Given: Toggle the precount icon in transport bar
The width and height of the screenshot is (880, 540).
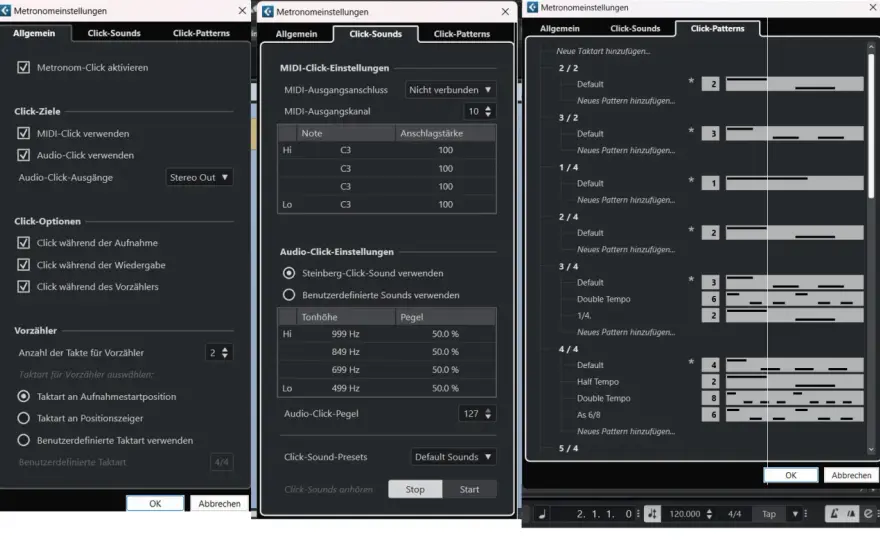Looking at the screenshot, I should click(x=851, y=514).
